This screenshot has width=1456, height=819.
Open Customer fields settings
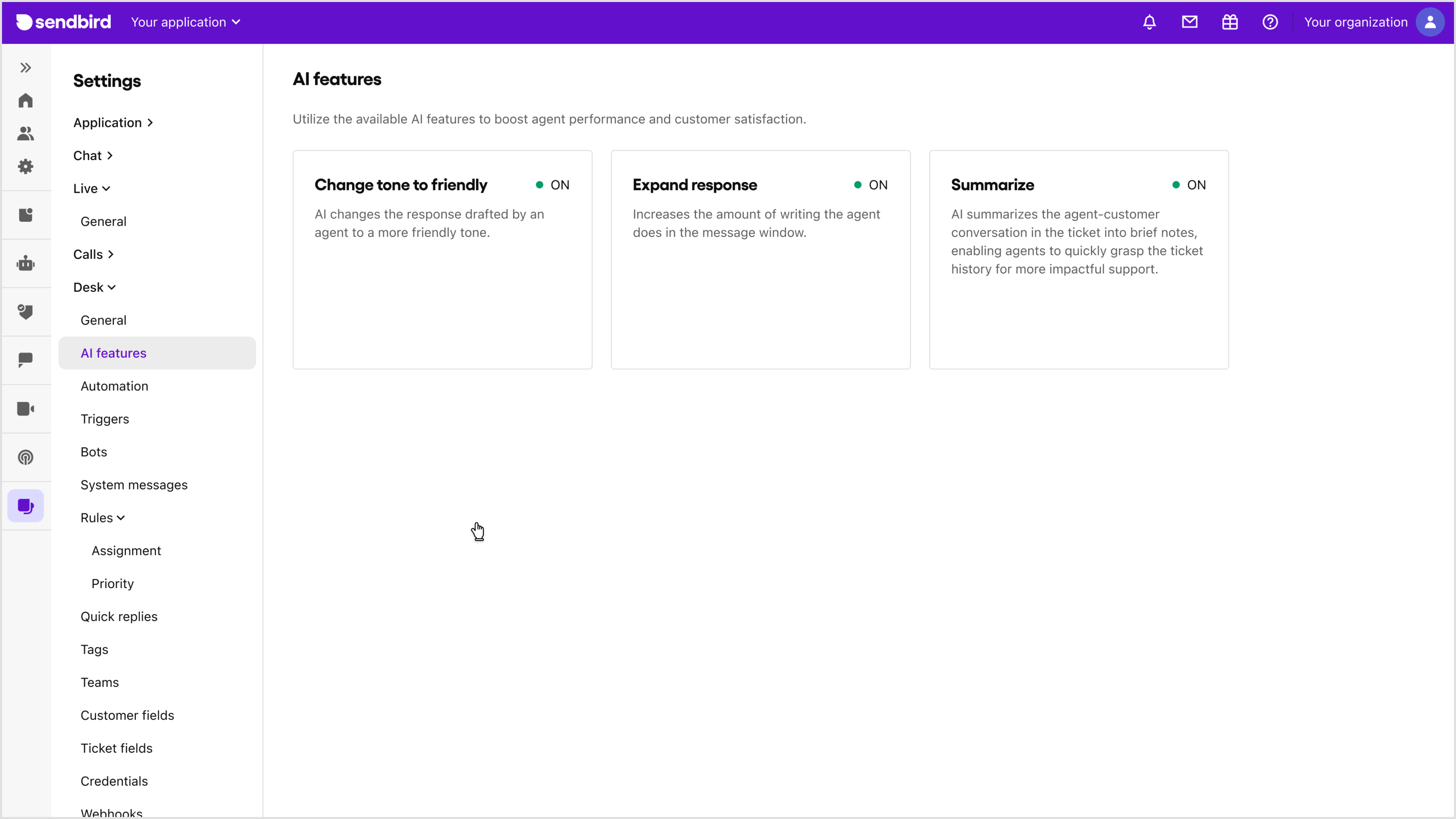click(x=127, y=715)
